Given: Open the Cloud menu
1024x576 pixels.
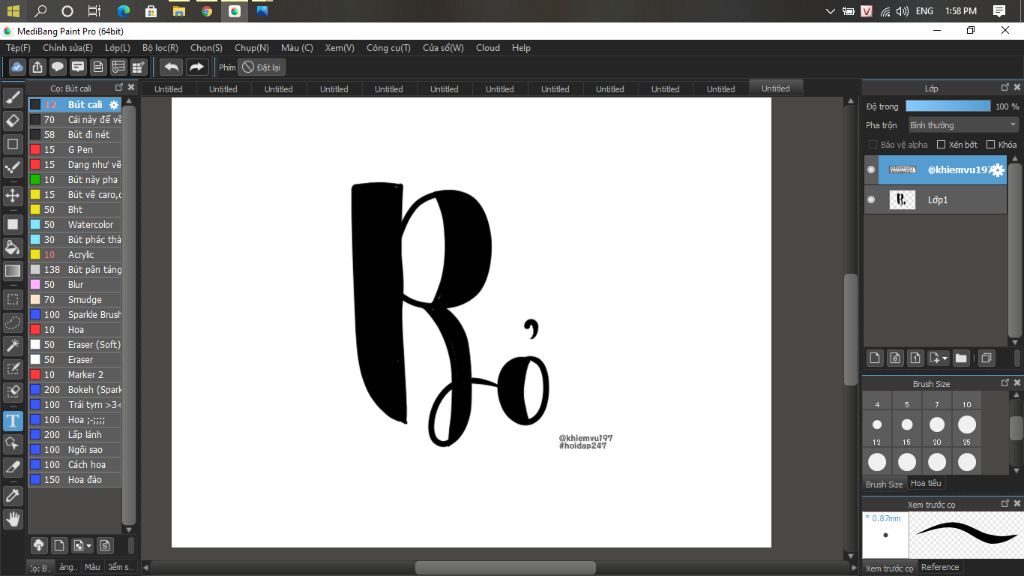Looking at the screenshot, I should [x=488, y=48].
